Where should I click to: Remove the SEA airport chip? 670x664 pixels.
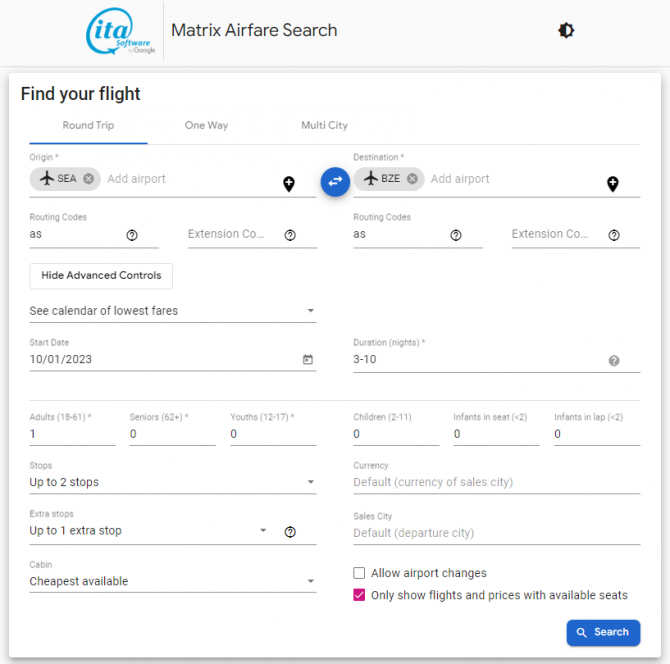[89, 179]
